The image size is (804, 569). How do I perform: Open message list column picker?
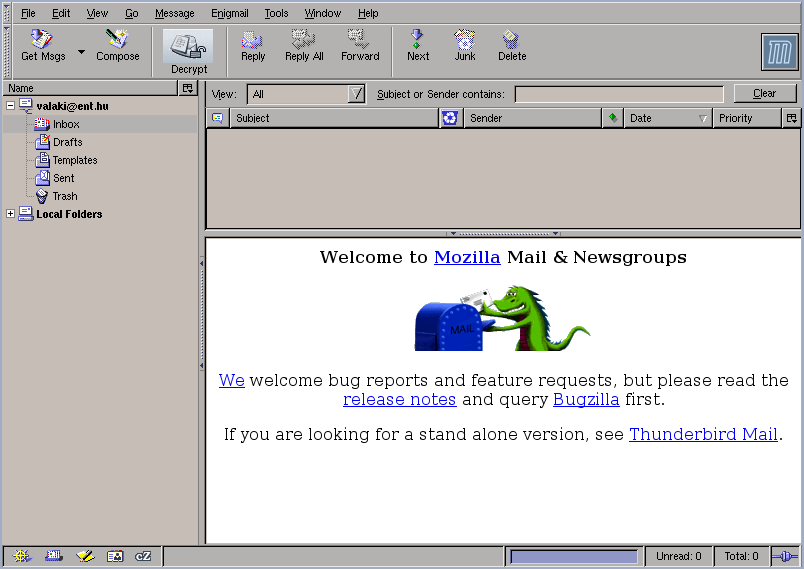[791, 118]
